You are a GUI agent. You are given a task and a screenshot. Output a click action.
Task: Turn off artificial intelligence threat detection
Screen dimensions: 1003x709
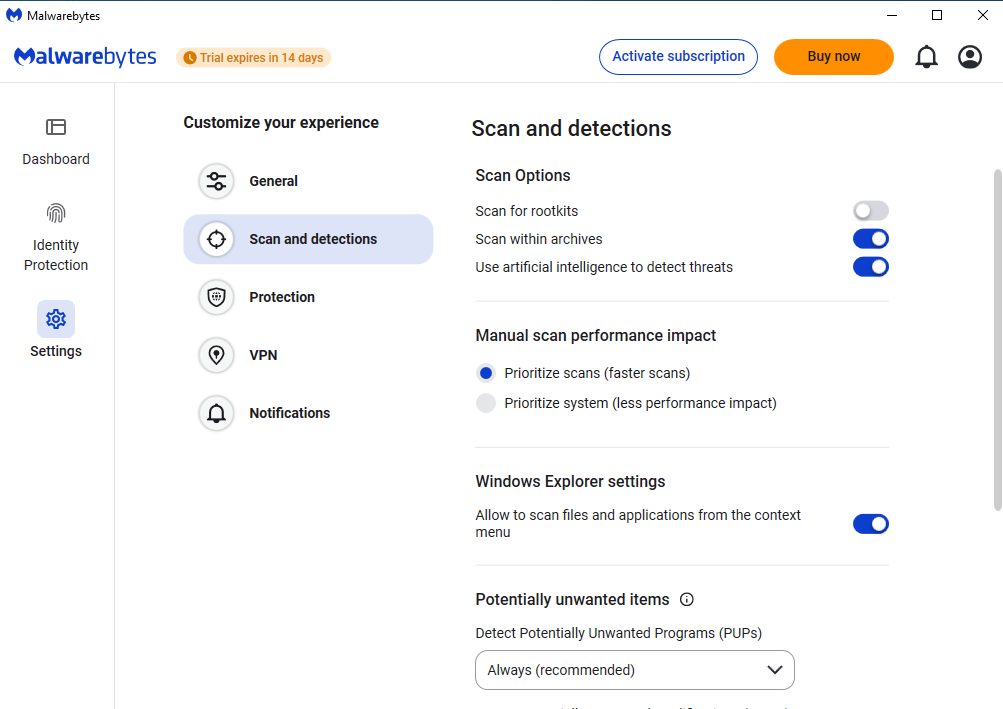point(871,267)
